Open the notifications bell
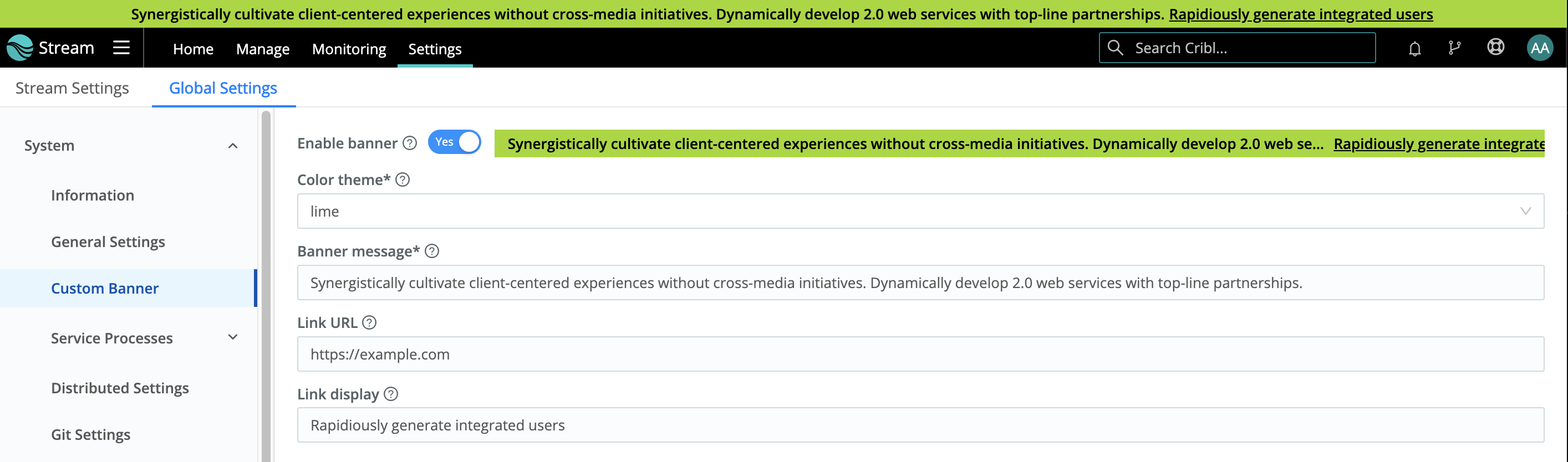This screenshot has width=1568, height=462. [1414, 48]
